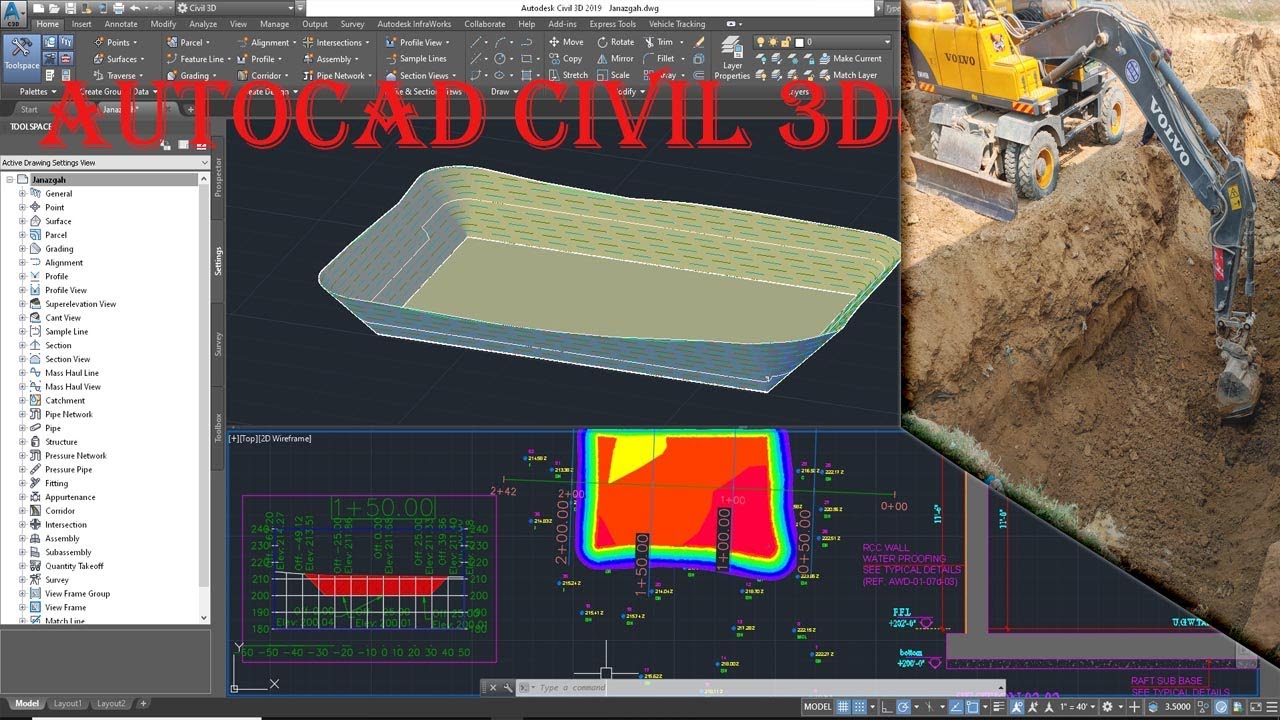
Task: Open the Surfaces dropdown
Action: coord(120,59)
